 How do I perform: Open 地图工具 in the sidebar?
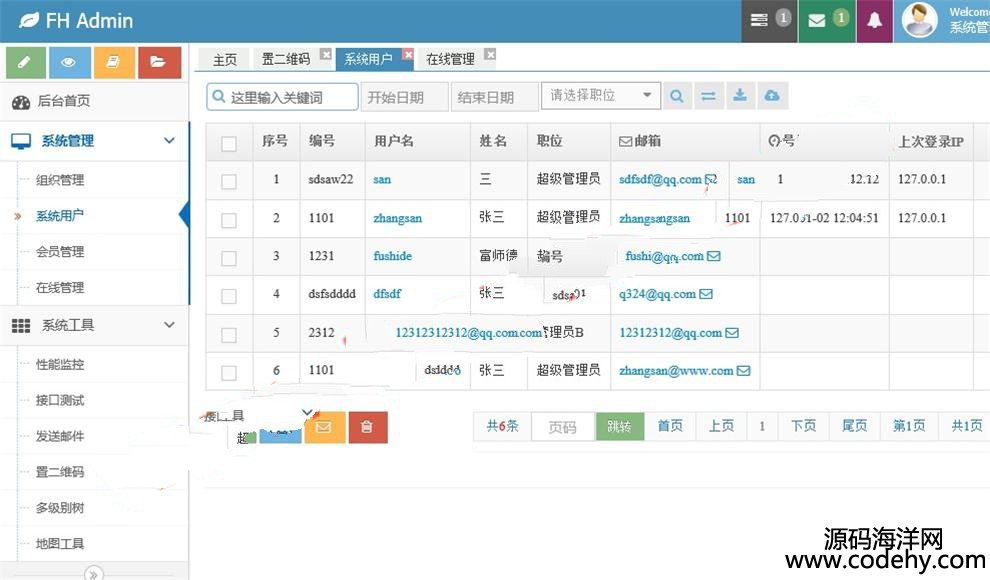(60, 543)
